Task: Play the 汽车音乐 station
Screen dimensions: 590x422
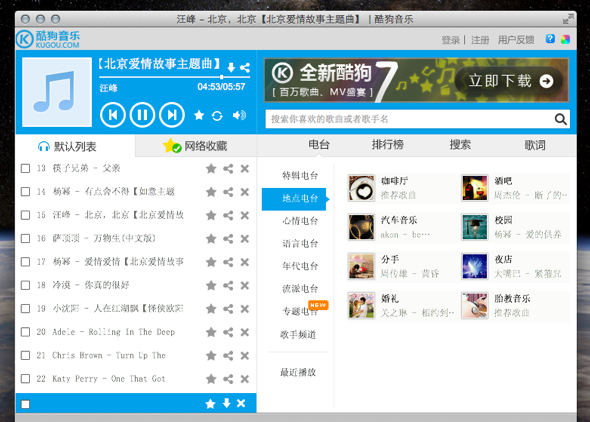Action: [361, 227]
